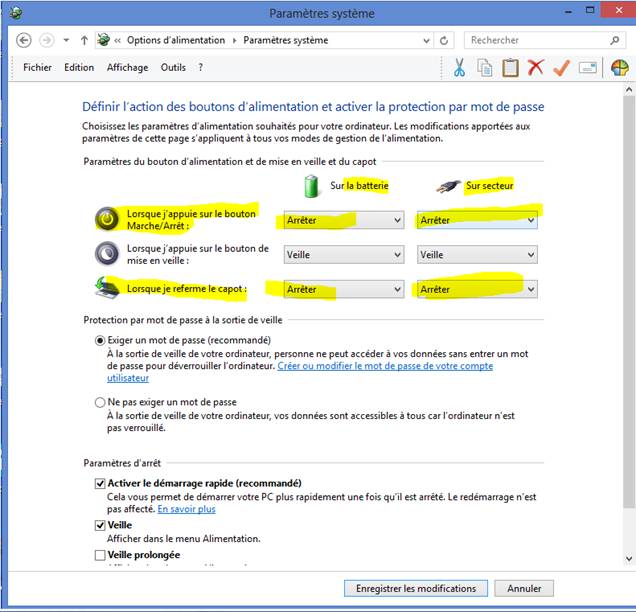
Task: Uncheck Activer le démarrage rapide checkbox
Action: [x=100, y=483]
